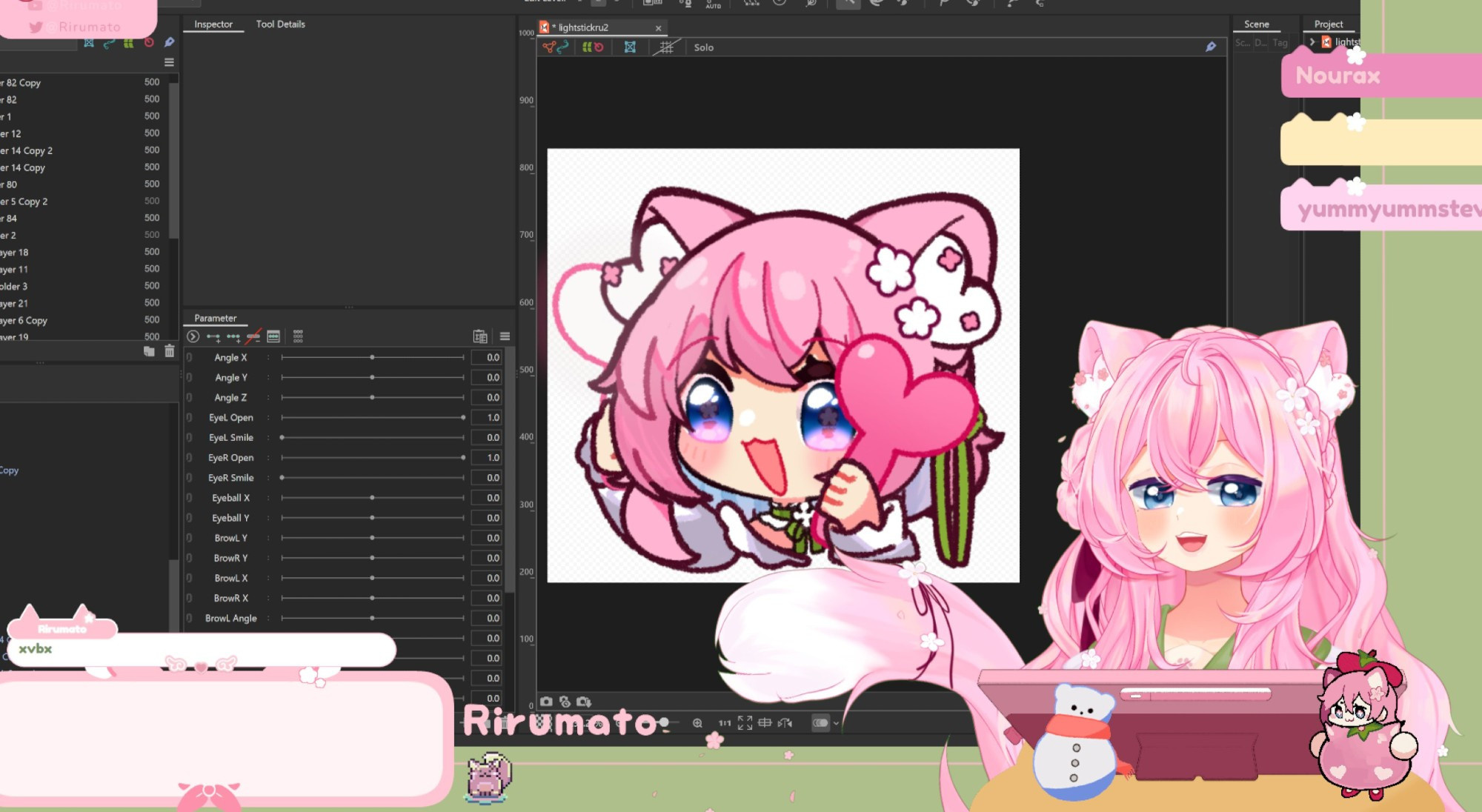Toggle the grid display icon in view toolbar

point(666,47)
